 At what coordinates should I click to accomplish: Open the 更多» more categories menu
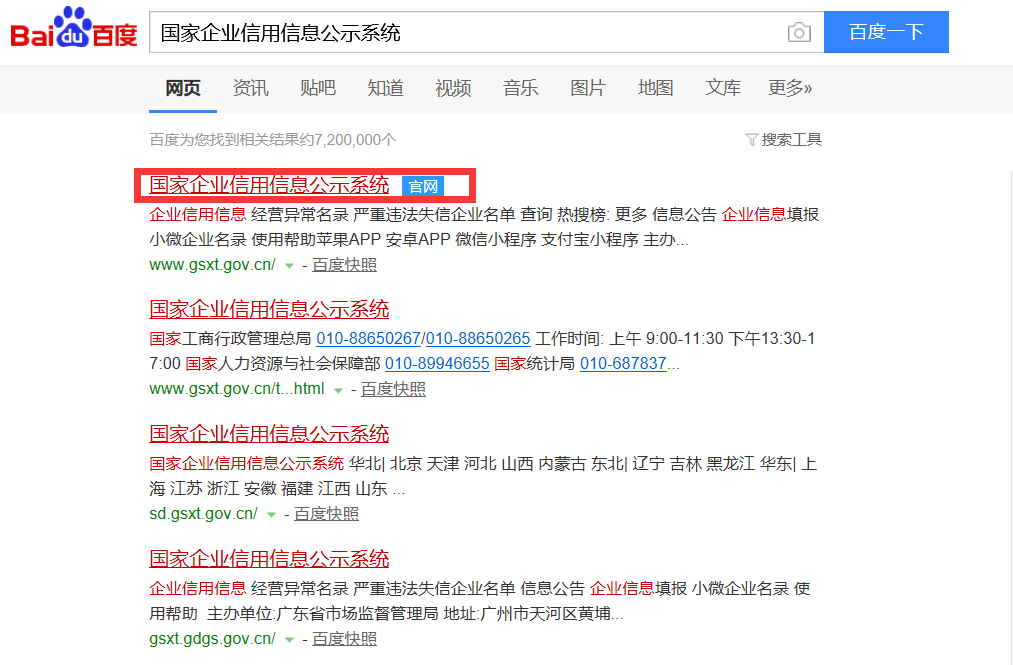(789, 88)
